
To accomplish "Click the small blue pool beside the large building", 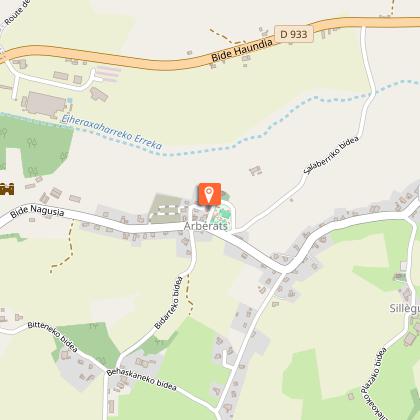I will coord(69,100).
